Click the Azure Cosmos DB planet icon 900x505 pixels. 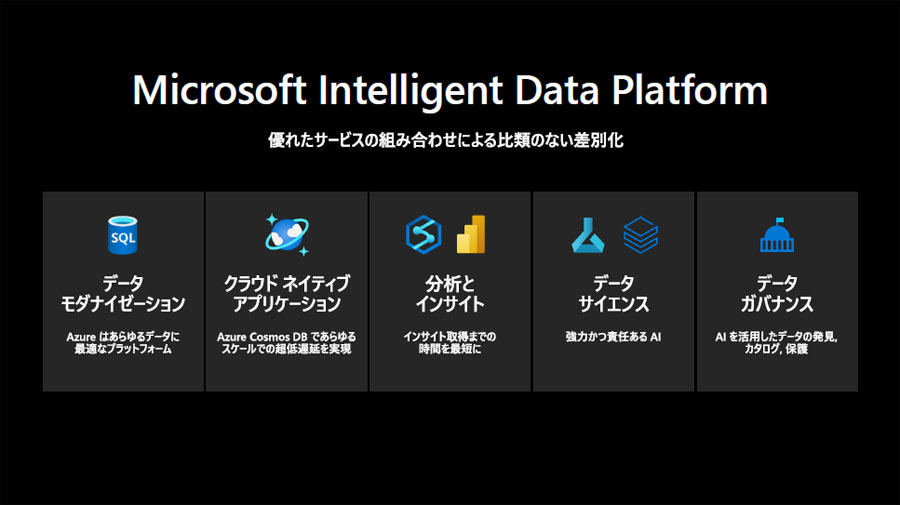click(x=287, y=235)
